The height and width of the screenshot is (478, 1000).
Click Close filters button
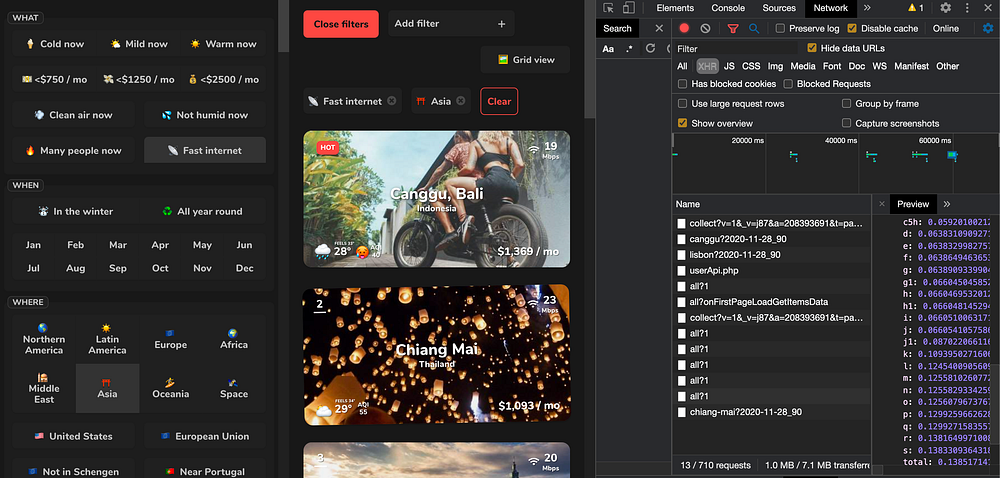(x=341, y=24)
